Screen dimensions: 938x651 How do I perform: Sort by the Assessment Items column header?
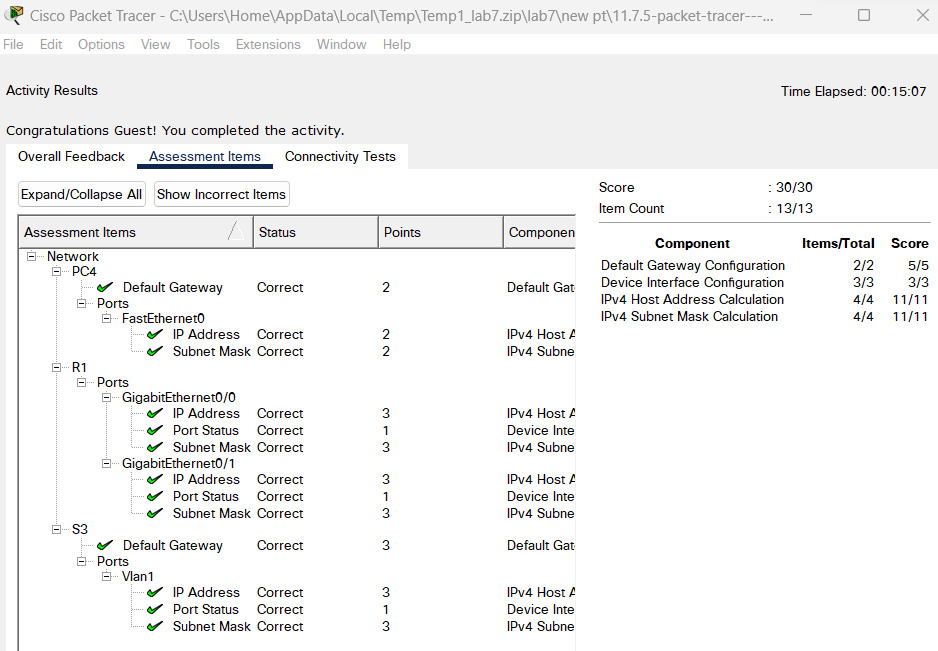click(136, 232)
